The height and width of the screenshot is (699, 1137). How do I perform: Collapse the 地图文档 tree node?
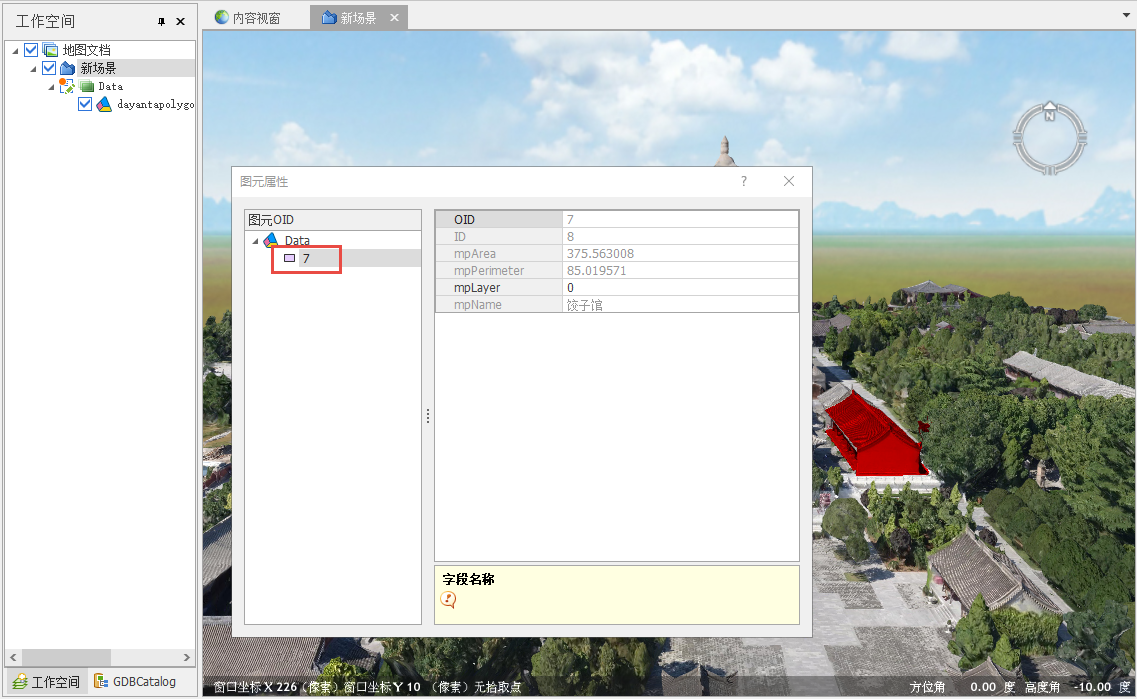coord(16,50)
